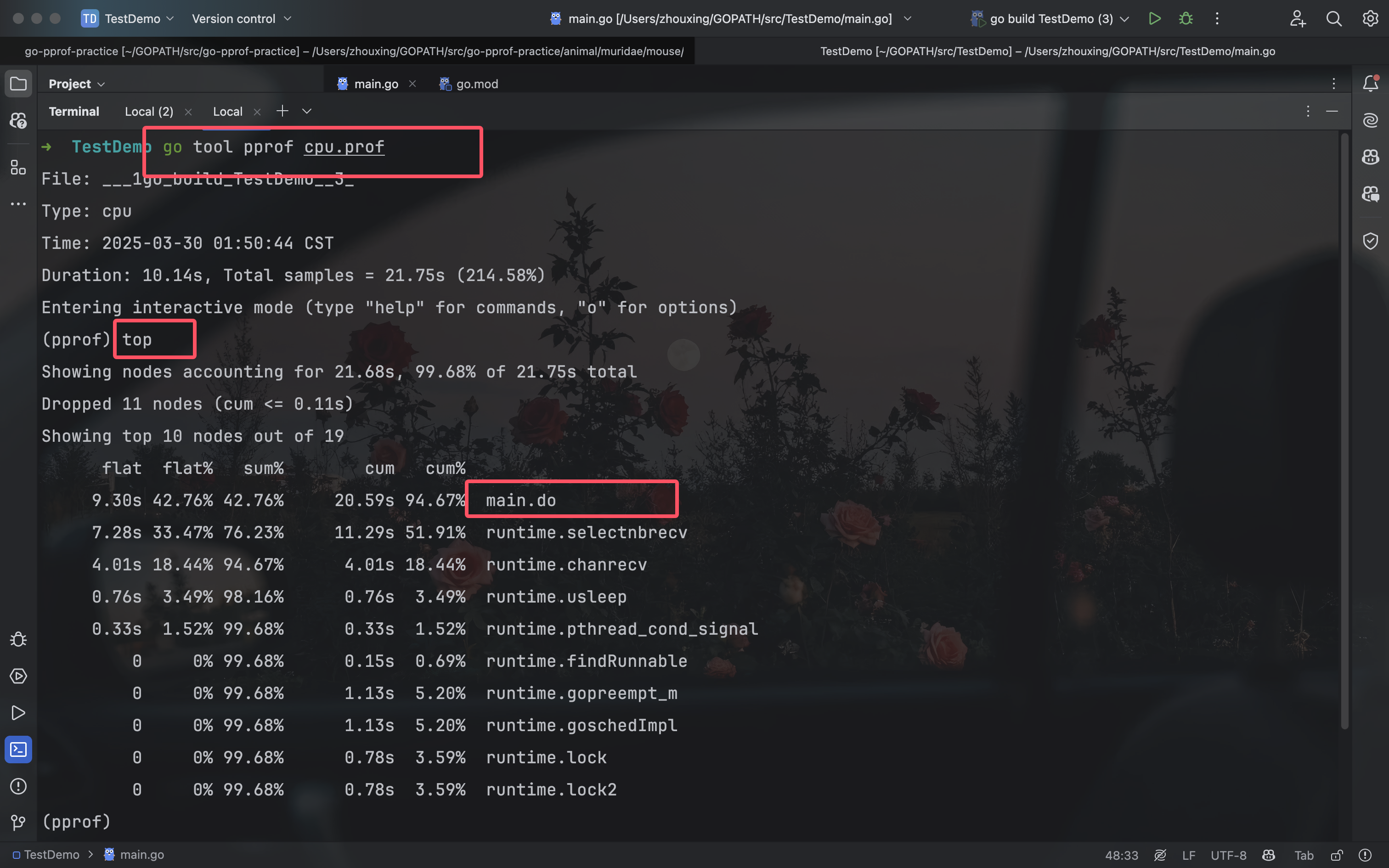This screenshot has width=1389, height=868.
Task: Expand go build TestDemo run configuration
Action: [1050, 18]
